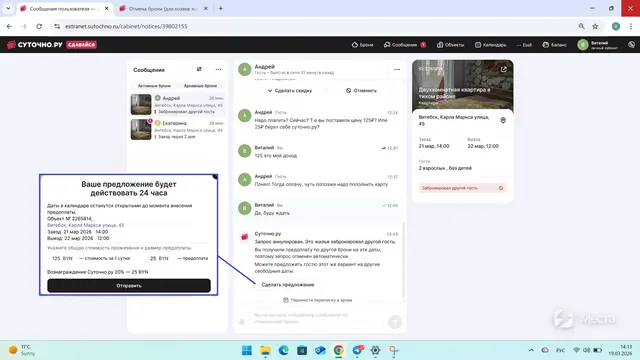Open 'Баланс' in the top menu
The image size is (640, 360).
[x=554, y=45]
